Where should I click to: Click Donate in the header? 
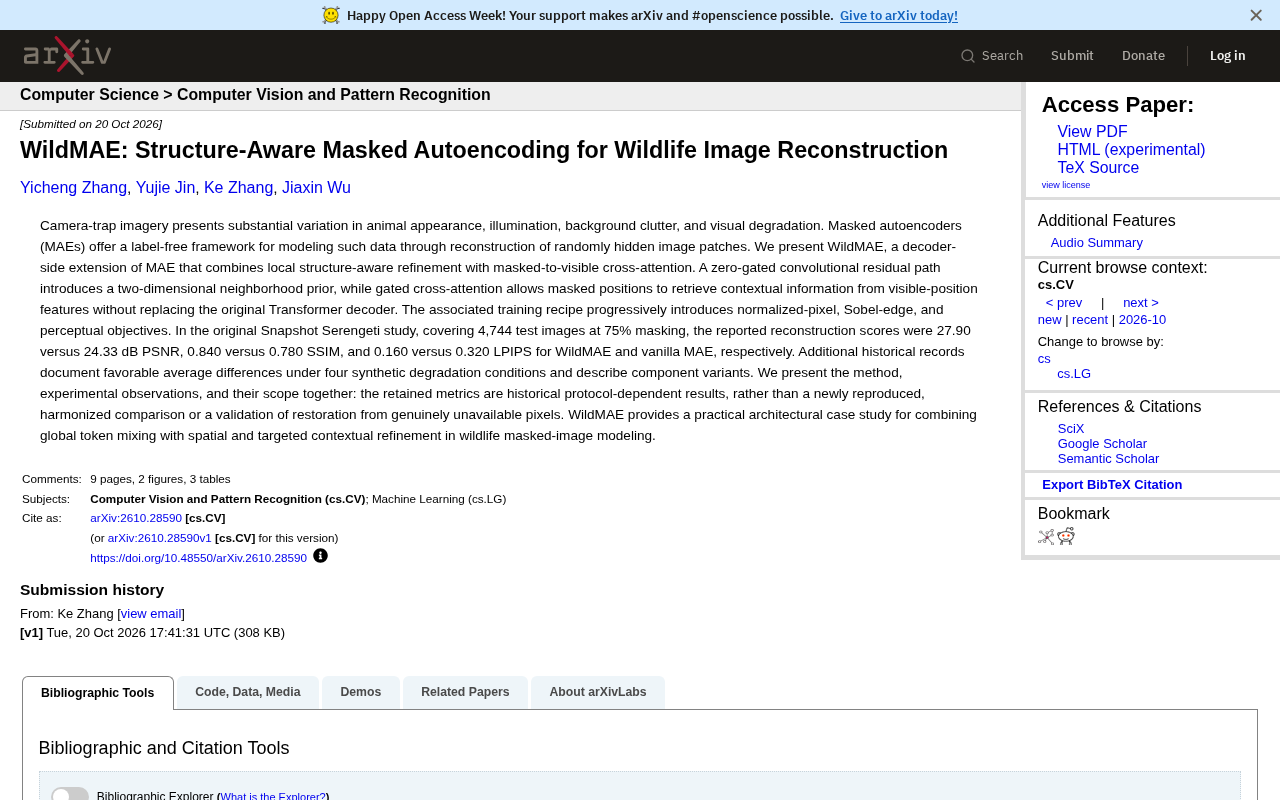click(1143, 56)
